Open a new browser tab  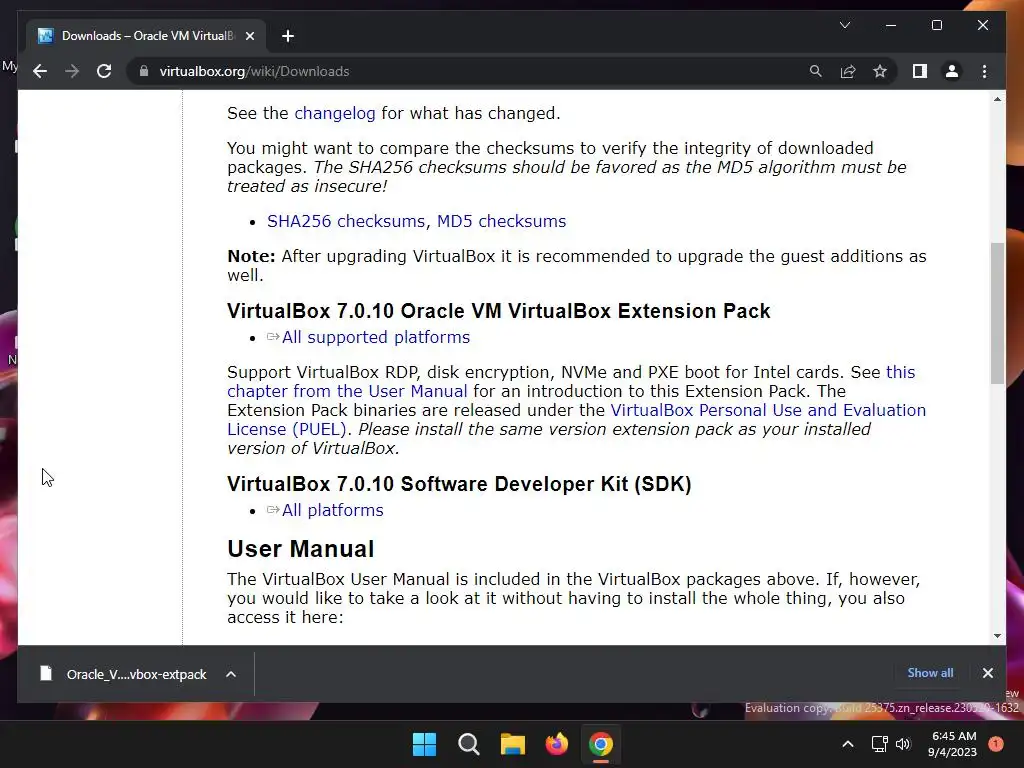point(287,36)
